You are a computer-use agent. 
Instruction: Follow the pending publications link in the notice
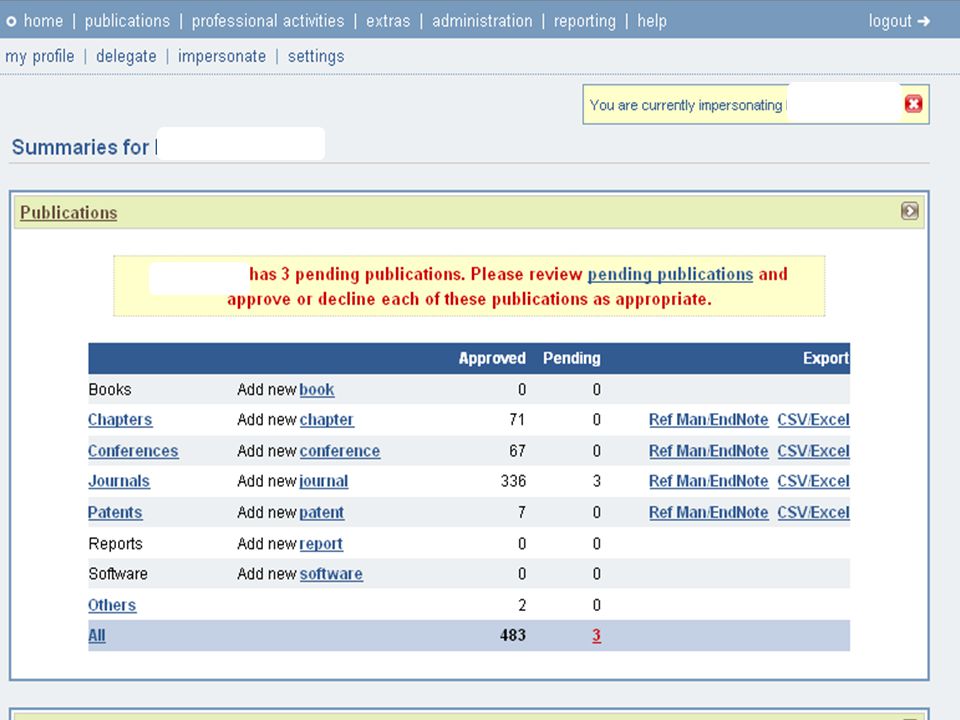point(670,274)
